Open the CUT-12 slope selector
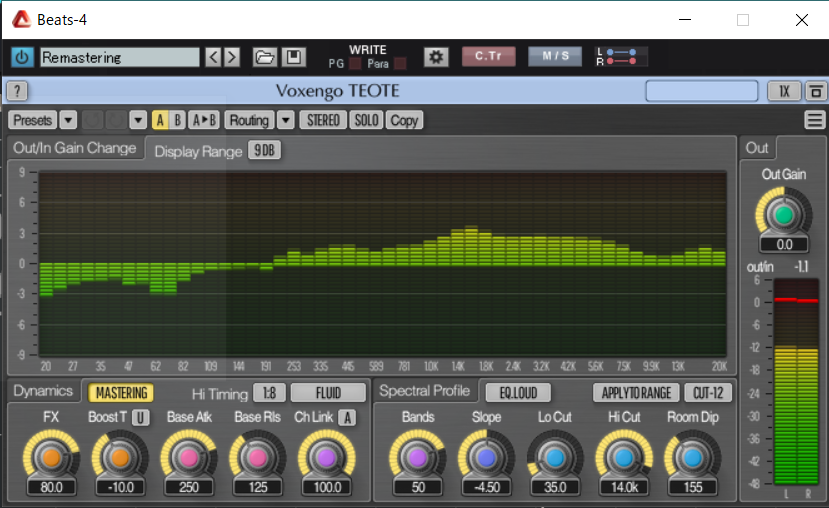Image resolution: width=829 pixels, height=508 pixels. (x=708, y=393)
